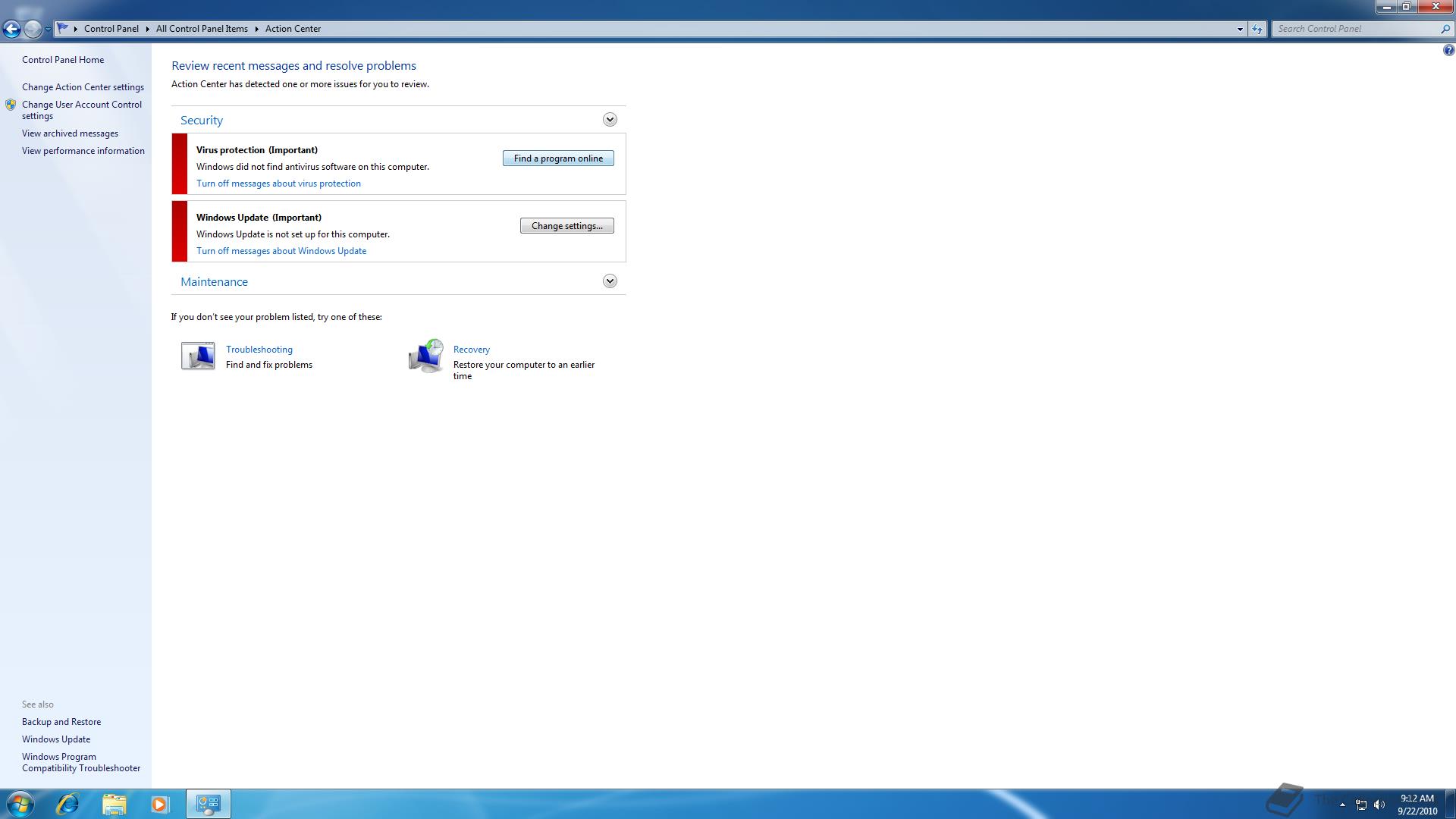
Task: Click Change settings button for Windows Update
Action: (567, 226)
